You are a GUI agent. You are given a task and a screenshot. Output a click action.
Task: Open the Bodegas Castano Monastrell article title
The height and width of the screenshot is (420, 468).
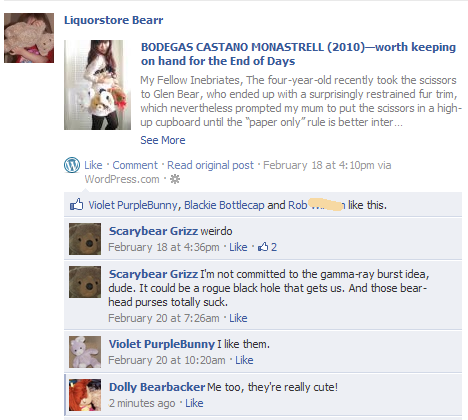coord(298,54)
